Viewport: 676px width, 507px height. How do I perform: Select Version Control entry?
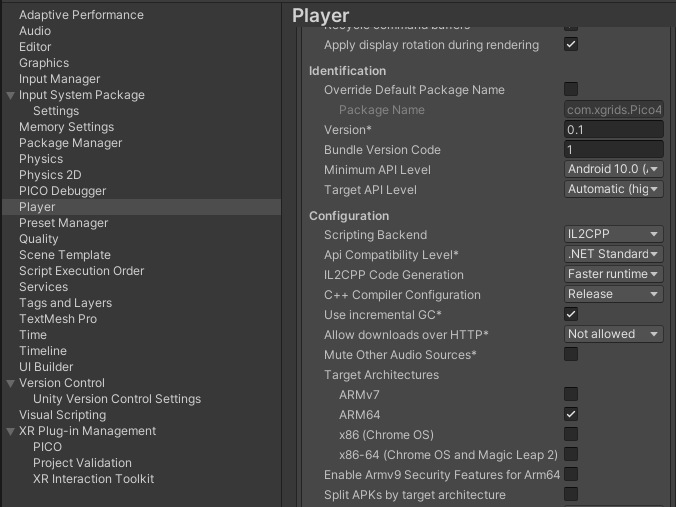(x=62, y=382)
